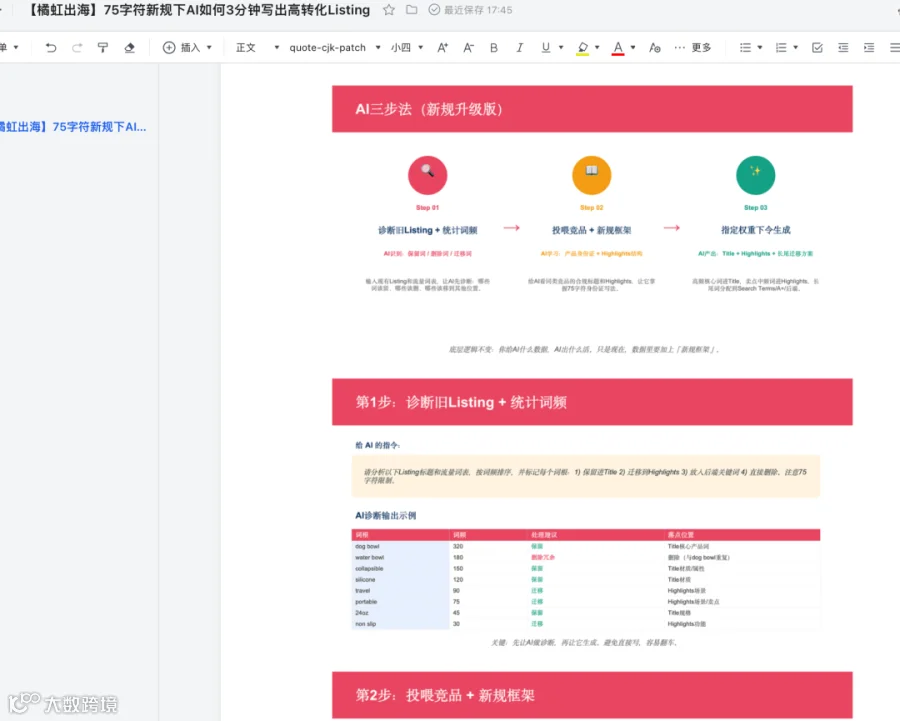Viewport: 900px width, 721px height.
Task: Open the 小四 font size dropdown
Action: click(x=407, y=48)
